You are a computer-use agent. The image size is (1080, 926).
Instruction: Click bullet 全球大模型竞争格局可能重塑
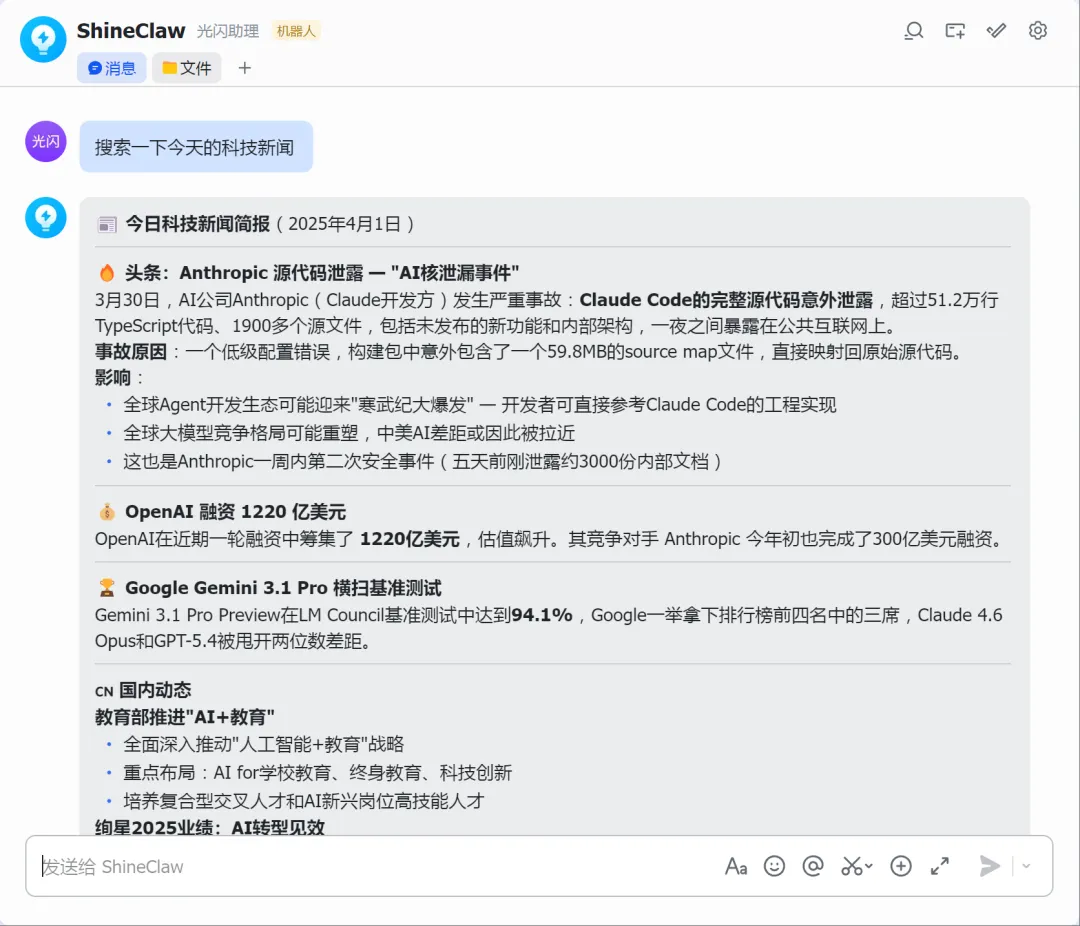tap(349, 433)
